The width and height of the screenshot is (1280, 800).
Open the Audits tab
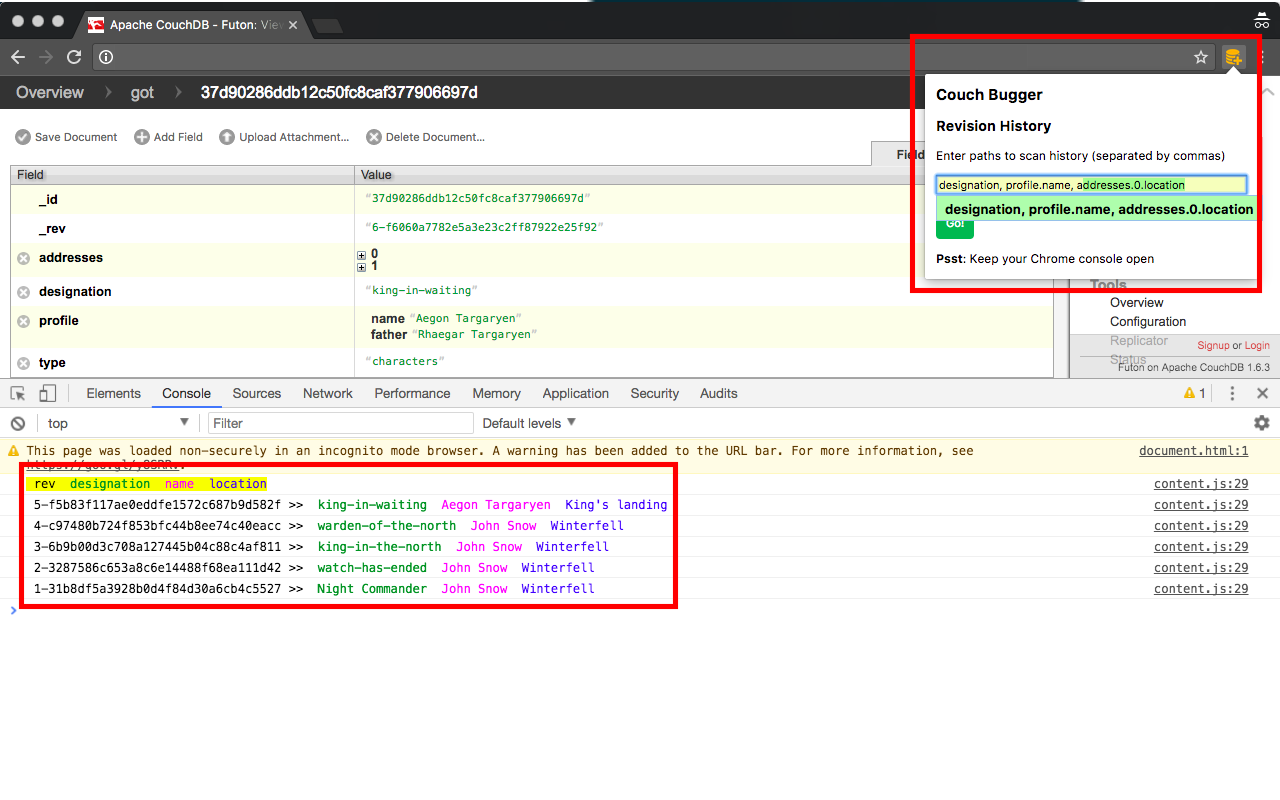tap(719, 393)
